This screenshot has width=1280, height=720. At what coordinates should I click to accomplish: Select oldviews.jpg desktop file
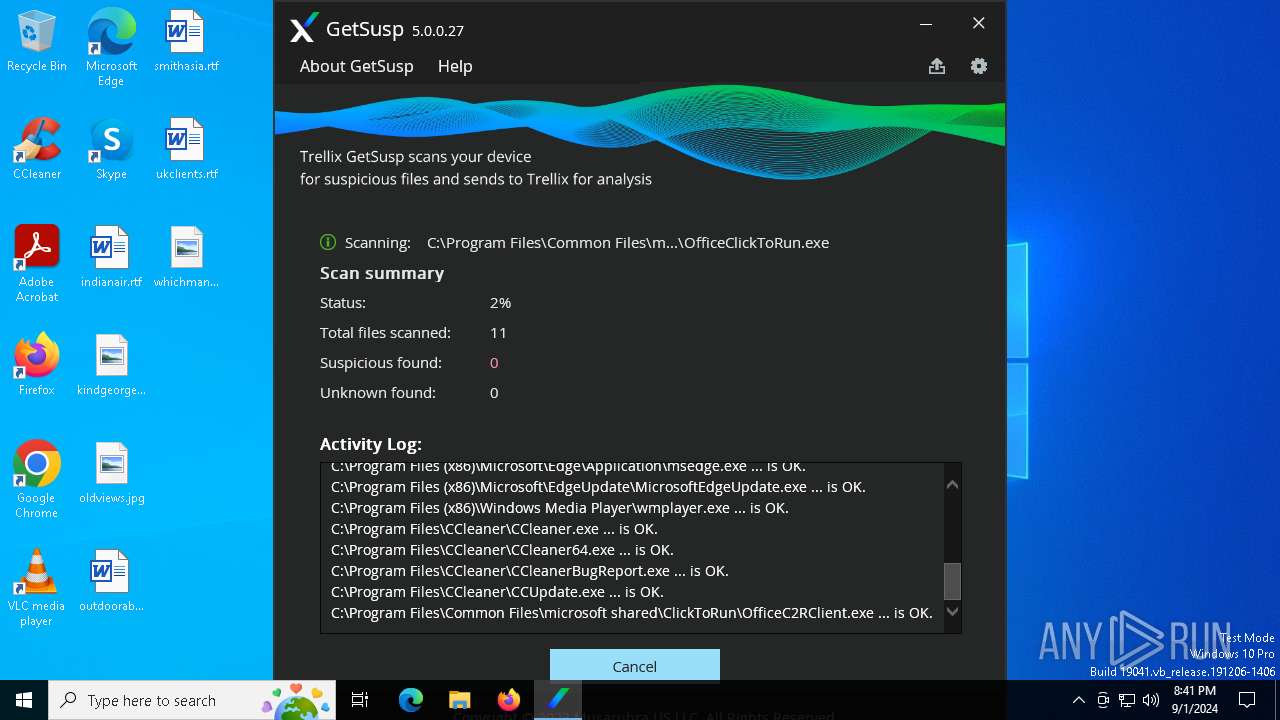[x=111, y=473]
